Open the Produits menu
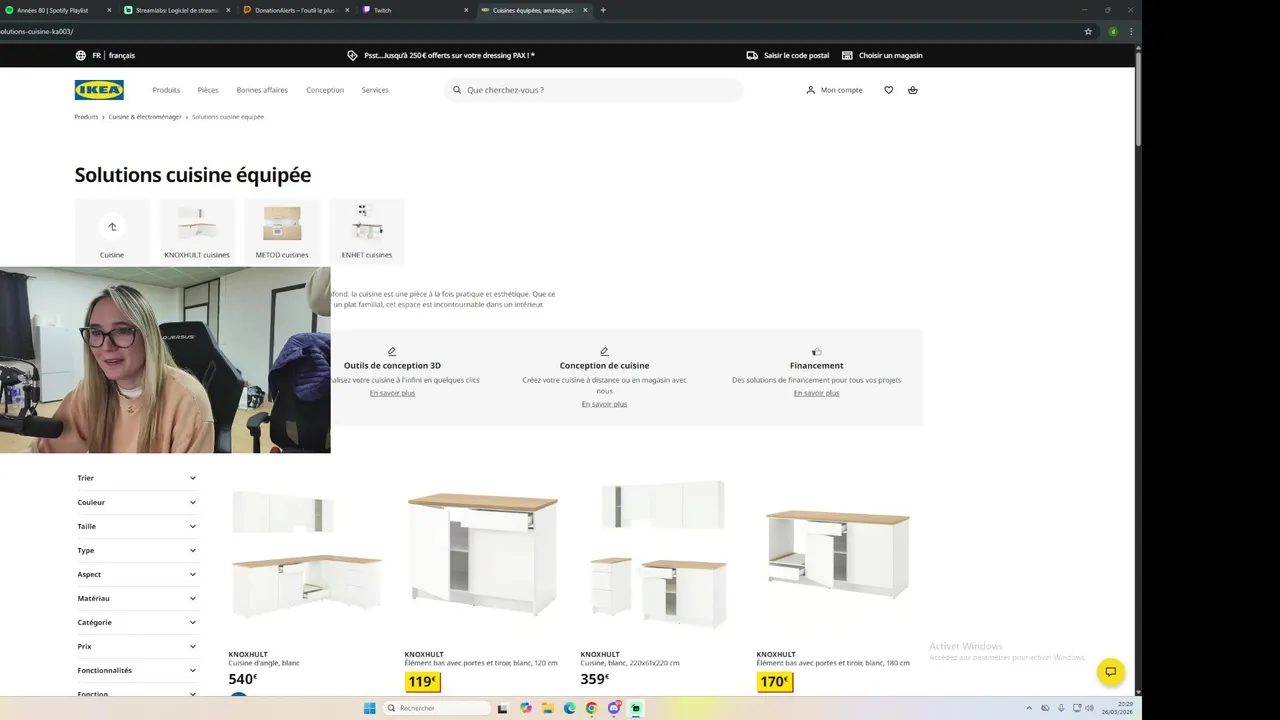 166,90
